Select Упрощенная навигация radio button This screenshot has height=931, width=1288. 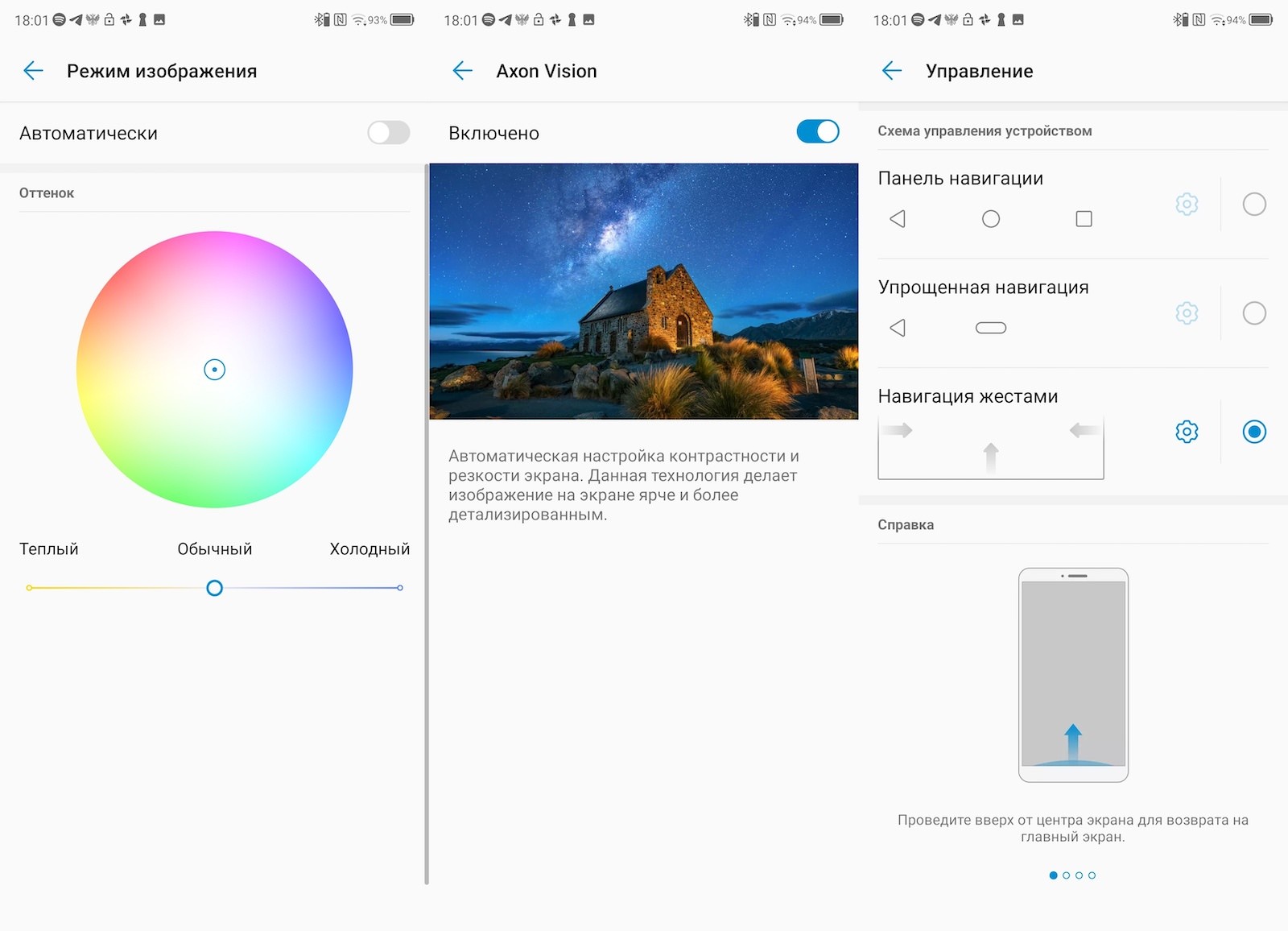tap(1254, 313)
